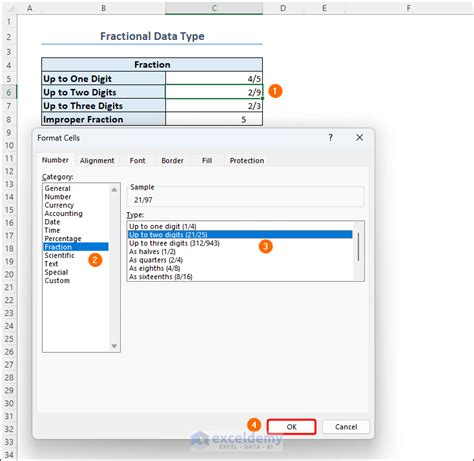Click the 'Fraction' table header cell

point(152,64)
